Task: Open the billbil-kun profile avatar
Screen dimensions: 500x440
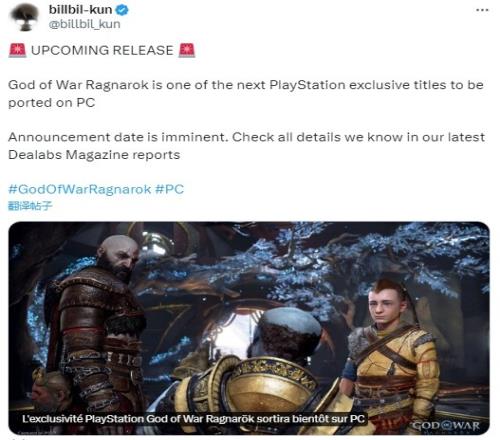Action: click(x=24, y=17)
